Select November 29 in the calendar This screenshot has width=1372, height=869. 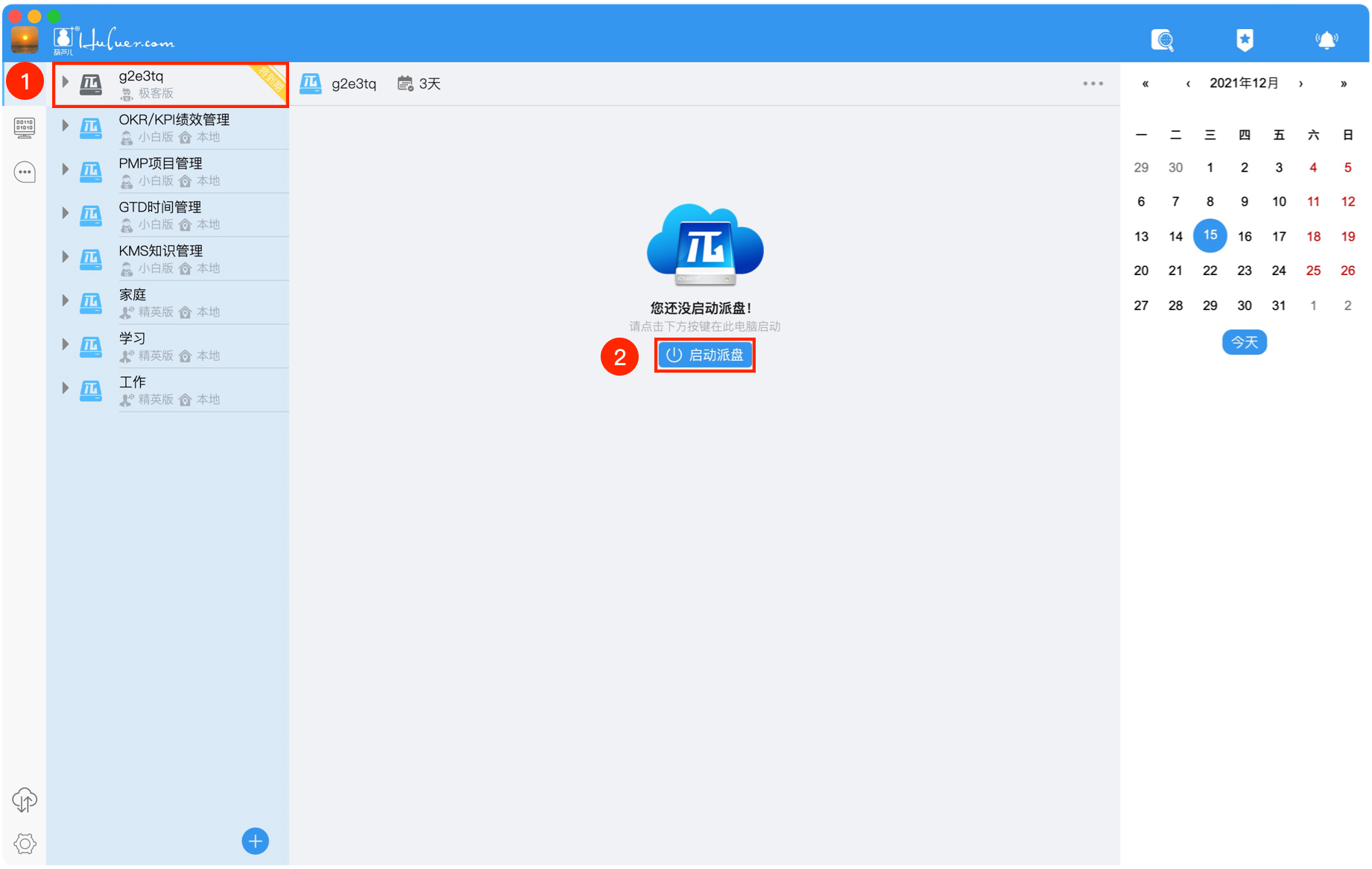1141,167
